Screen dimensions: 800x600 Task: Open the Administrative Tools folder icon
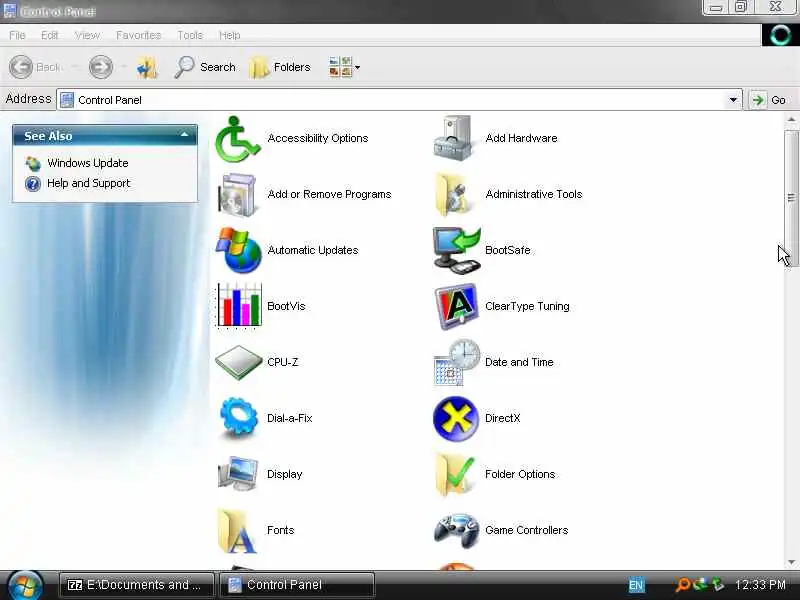pyautogui.click(x=453, y=194)
